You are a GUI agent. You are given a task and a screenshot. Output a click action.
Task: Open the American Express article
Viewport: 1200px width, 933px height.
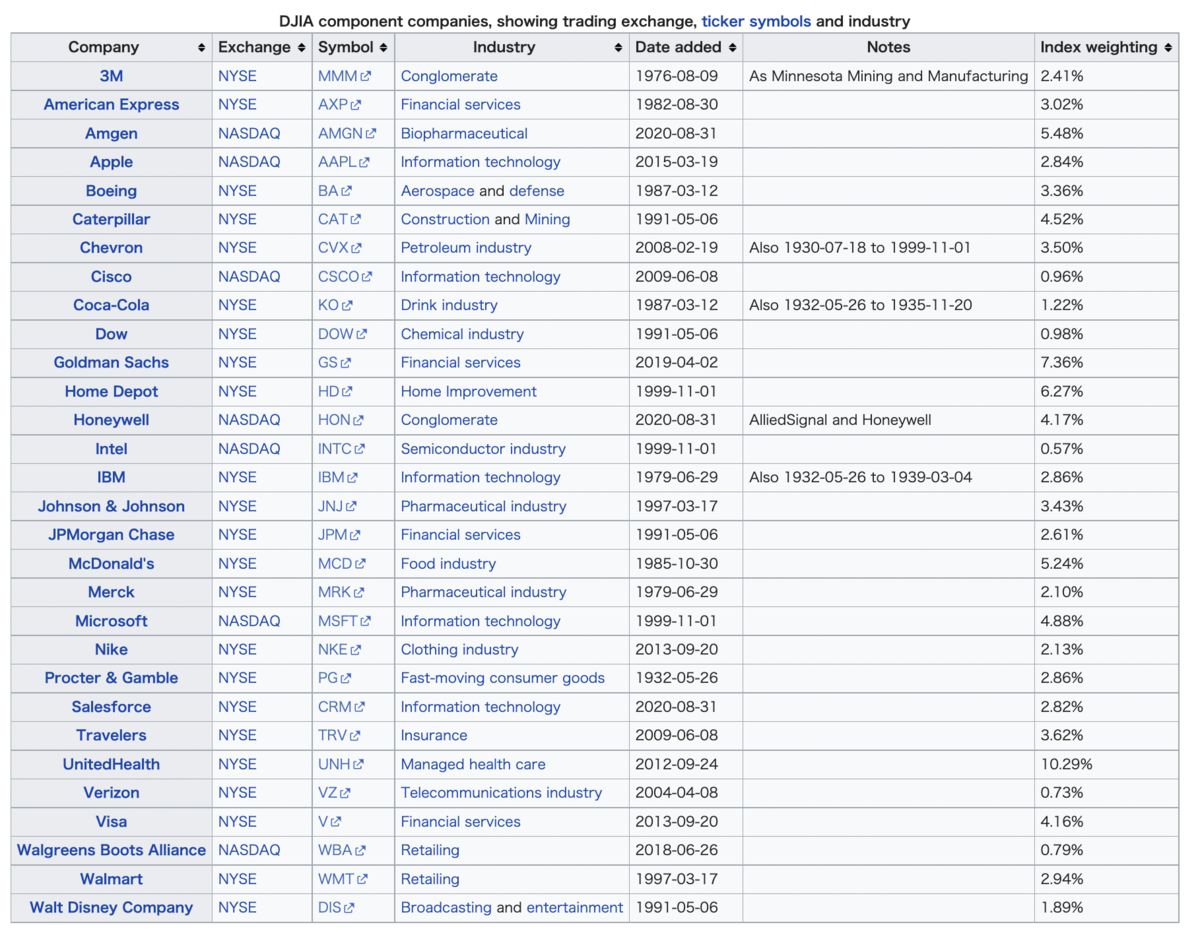coord(111,105)
